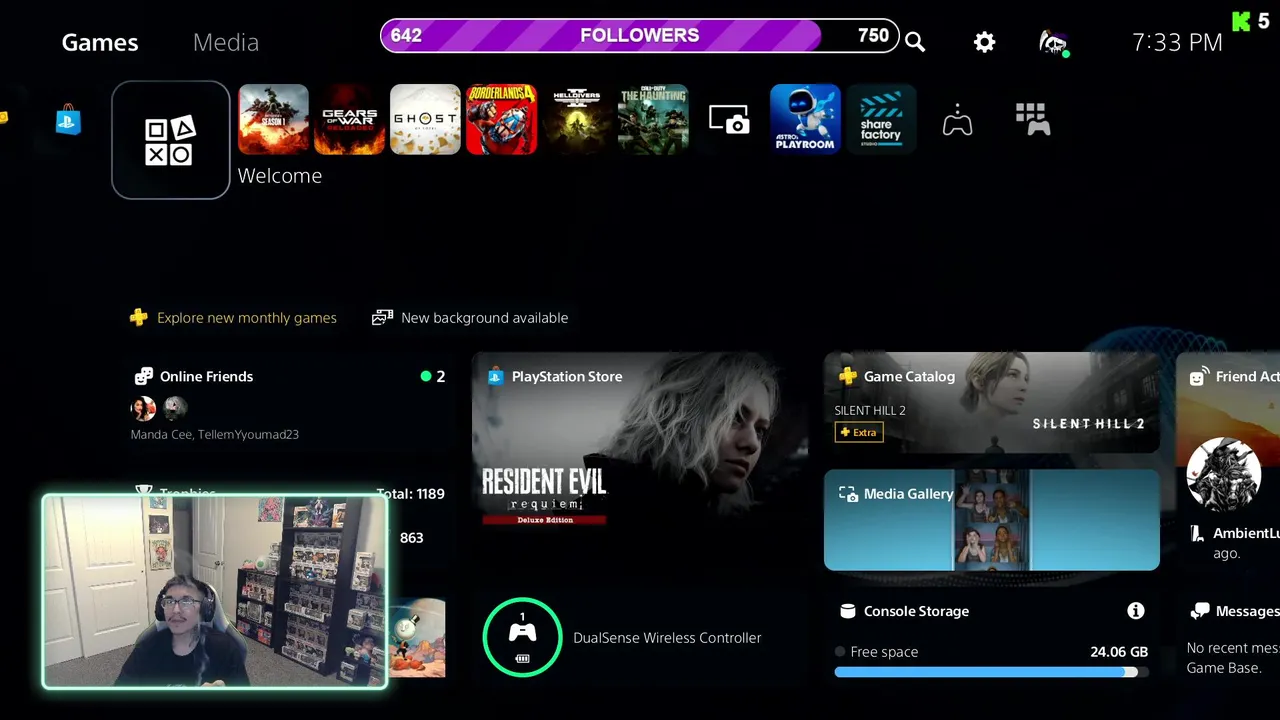Image resolution: width=1280 pixels, height=720 pixels.
Task: Open Gears of War Reloaded game
Action: (x=350, y=119)
